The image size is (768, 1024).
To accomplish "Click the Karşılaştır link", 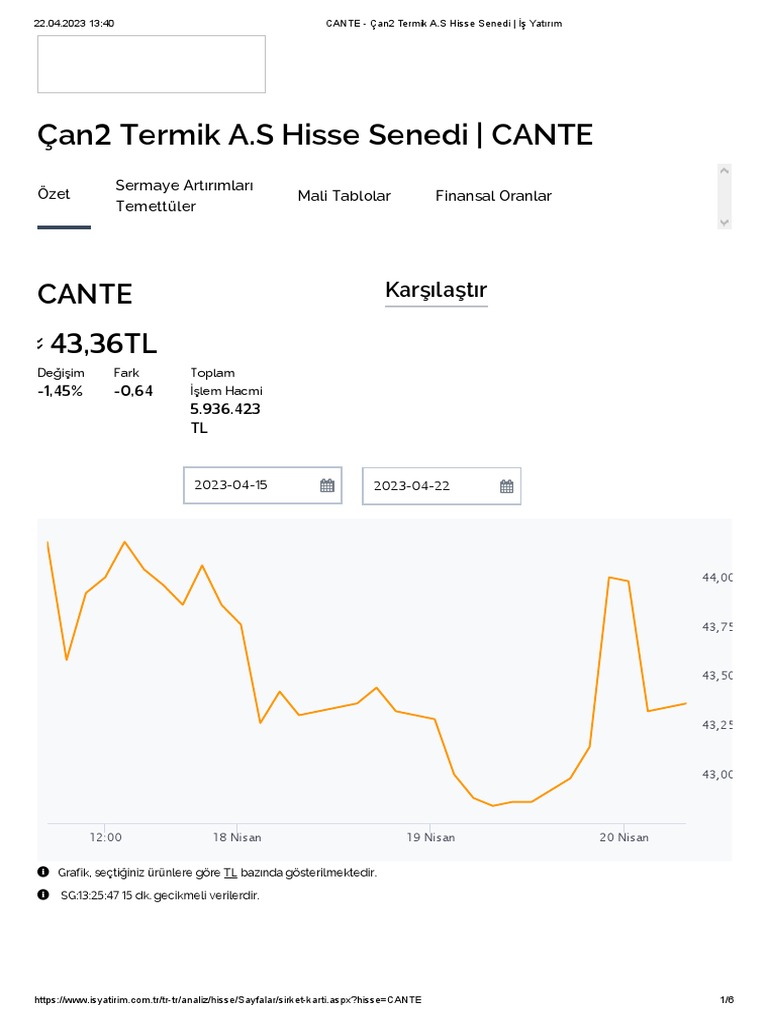I will point(436,291).
